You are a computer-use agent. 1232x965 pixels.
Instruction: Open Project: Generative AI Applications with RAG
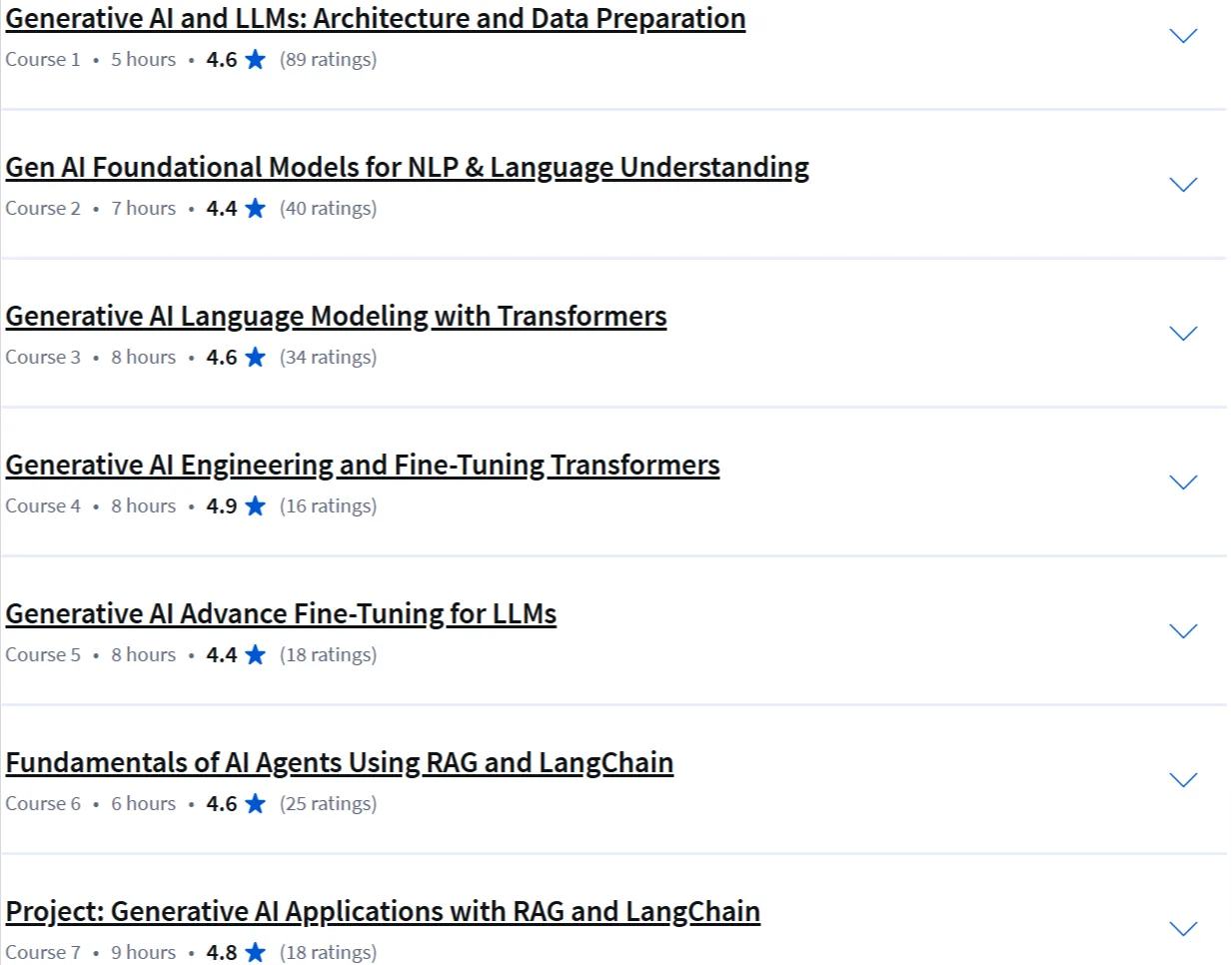[383, 912]
